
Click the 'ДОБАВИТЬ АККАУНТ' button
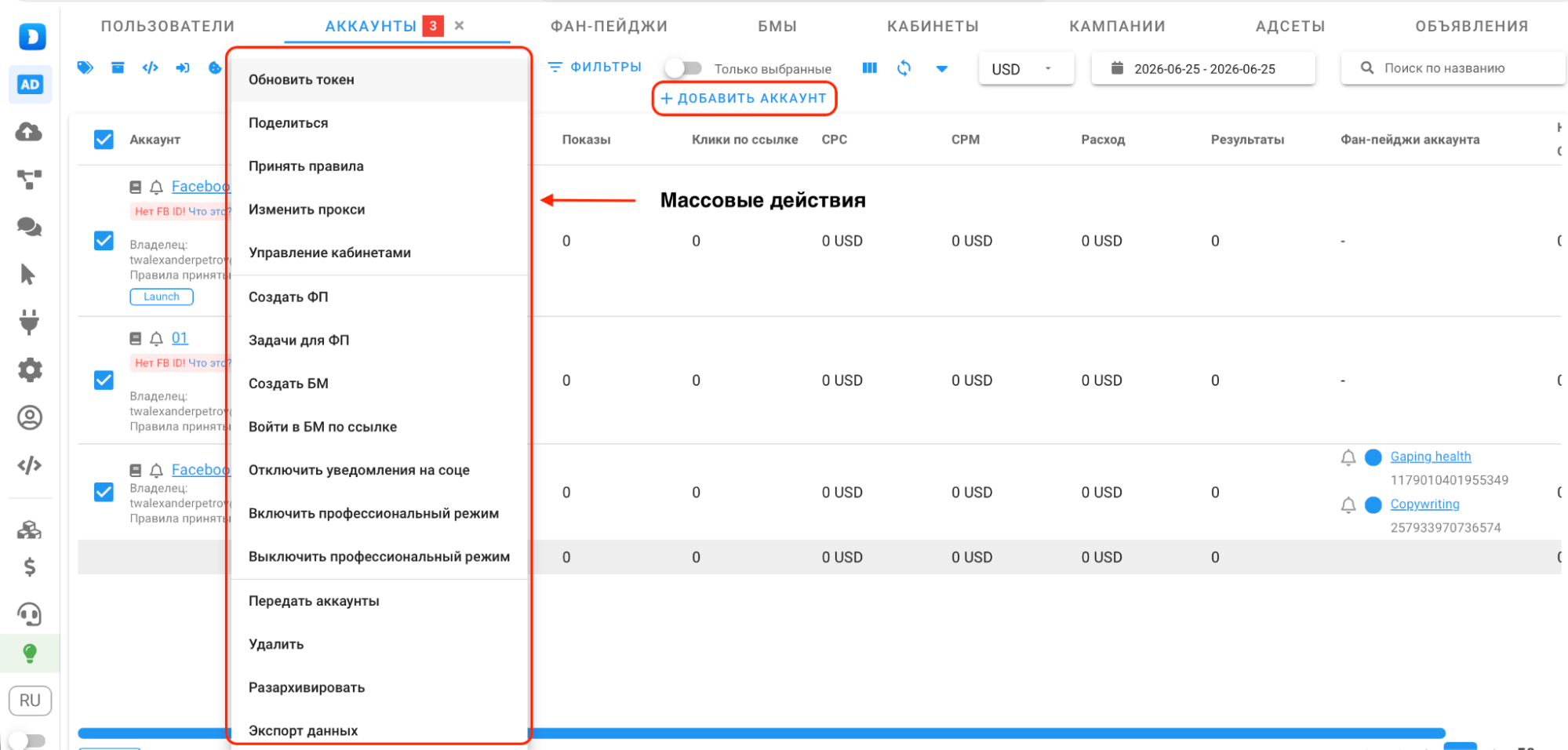click(x=744, y=99)
